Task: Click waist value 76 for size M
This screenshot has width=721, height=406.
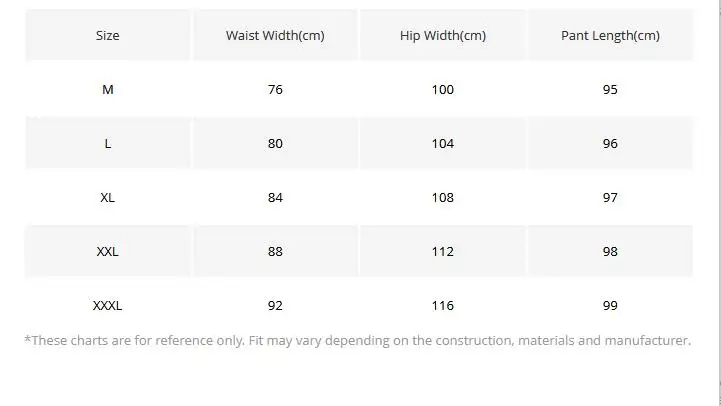Action: [275, 89]
